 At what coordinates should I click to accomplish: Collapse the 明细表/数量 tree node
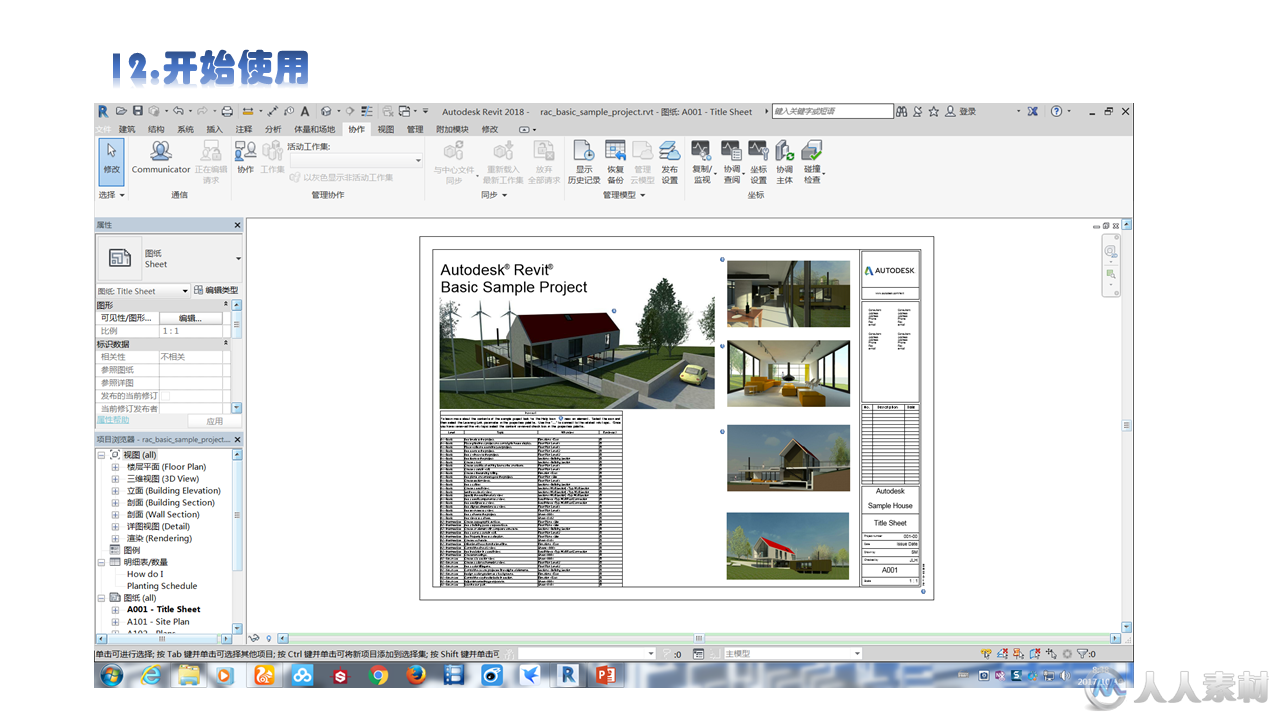[x=102, y=562]
